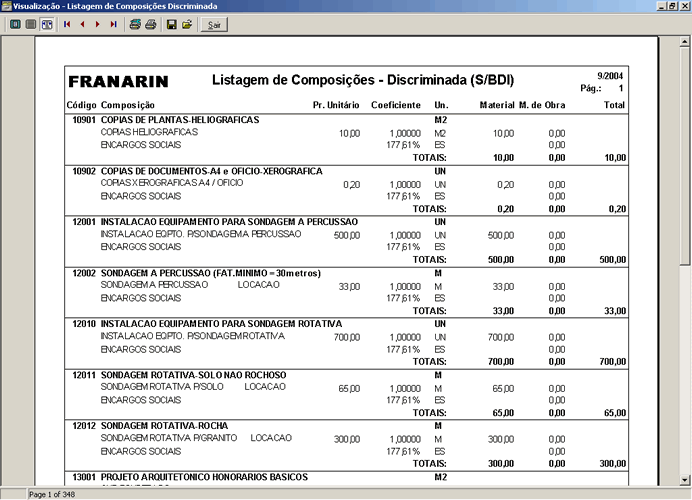Open a saved report with the folder icon
This screenshot has width=692, height=500.
187,24
